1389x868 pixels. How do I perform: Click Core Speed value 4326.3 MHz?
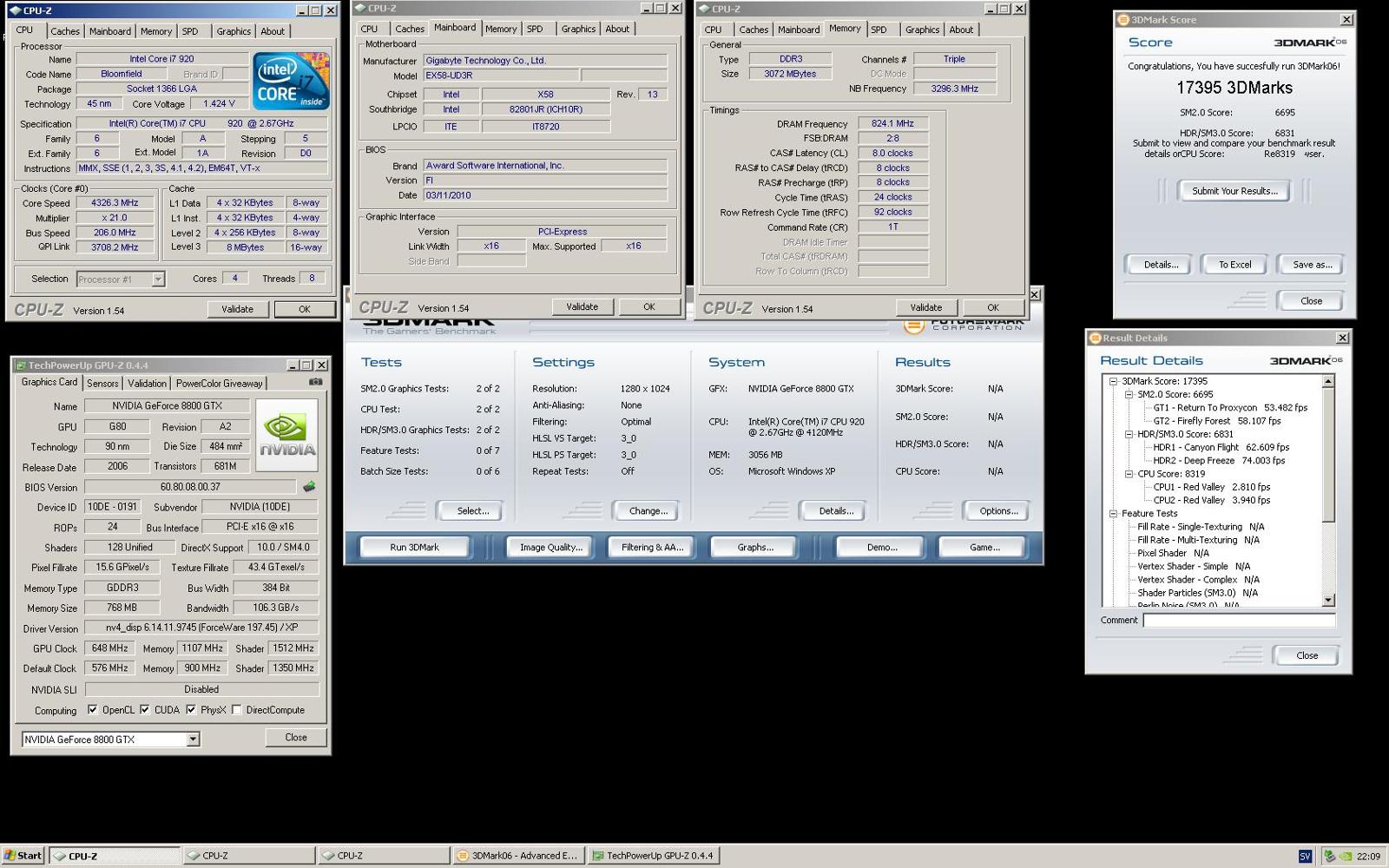pos(115,203)
